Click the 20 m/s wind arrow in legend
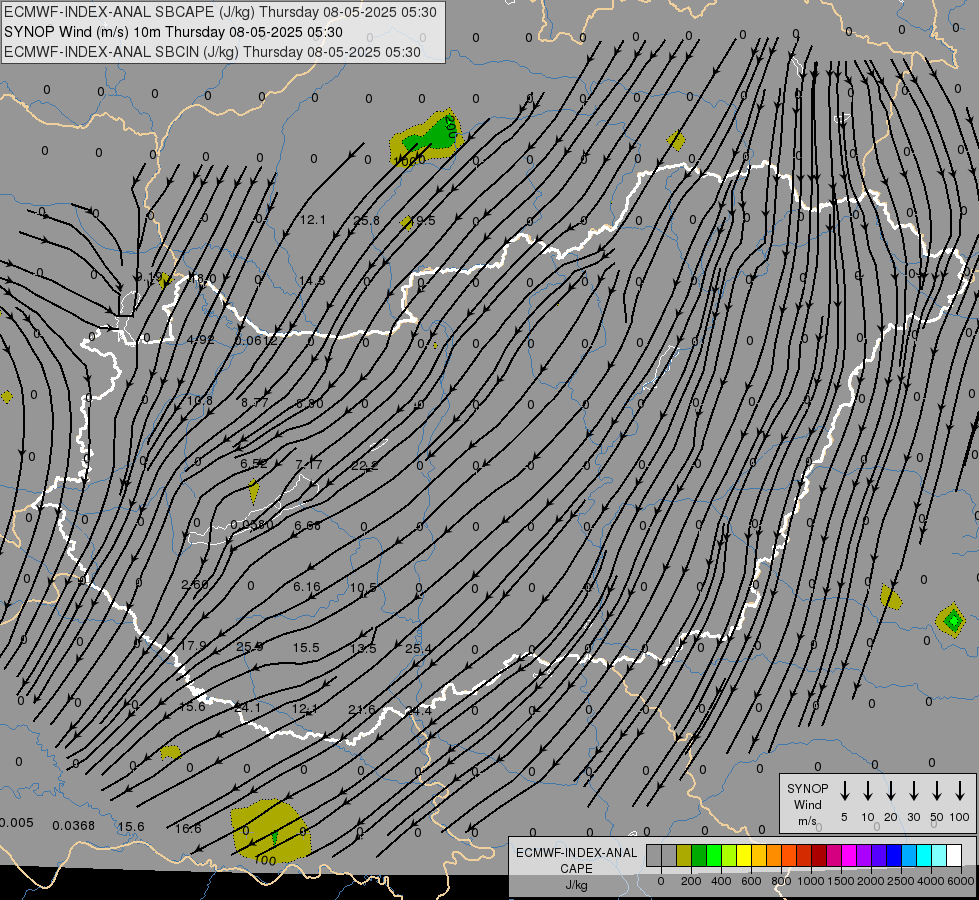 890,791
